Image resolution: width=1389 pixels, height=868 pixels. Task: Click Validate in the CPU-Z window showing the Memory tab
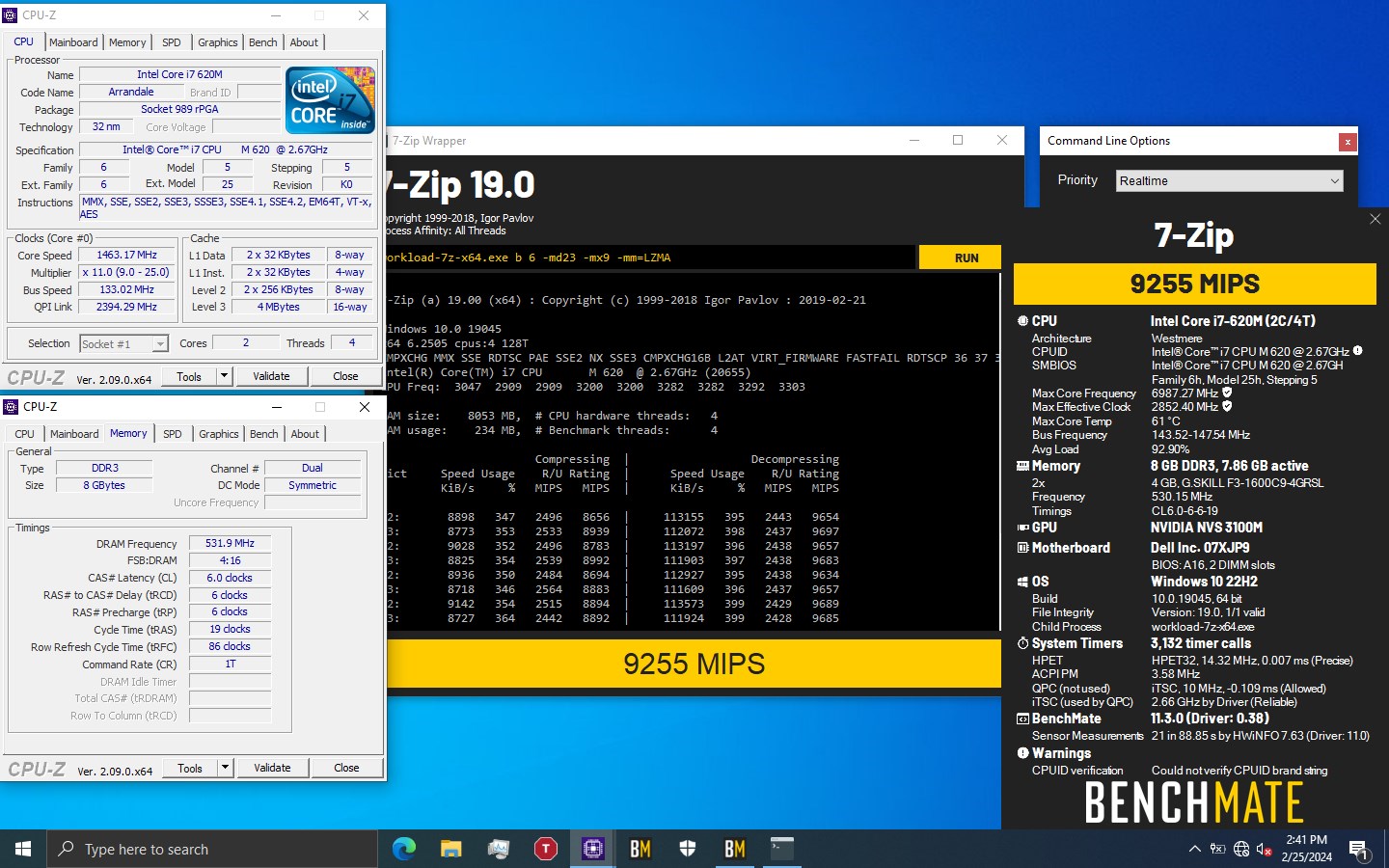pyautogui.click(x=272, y=768)
